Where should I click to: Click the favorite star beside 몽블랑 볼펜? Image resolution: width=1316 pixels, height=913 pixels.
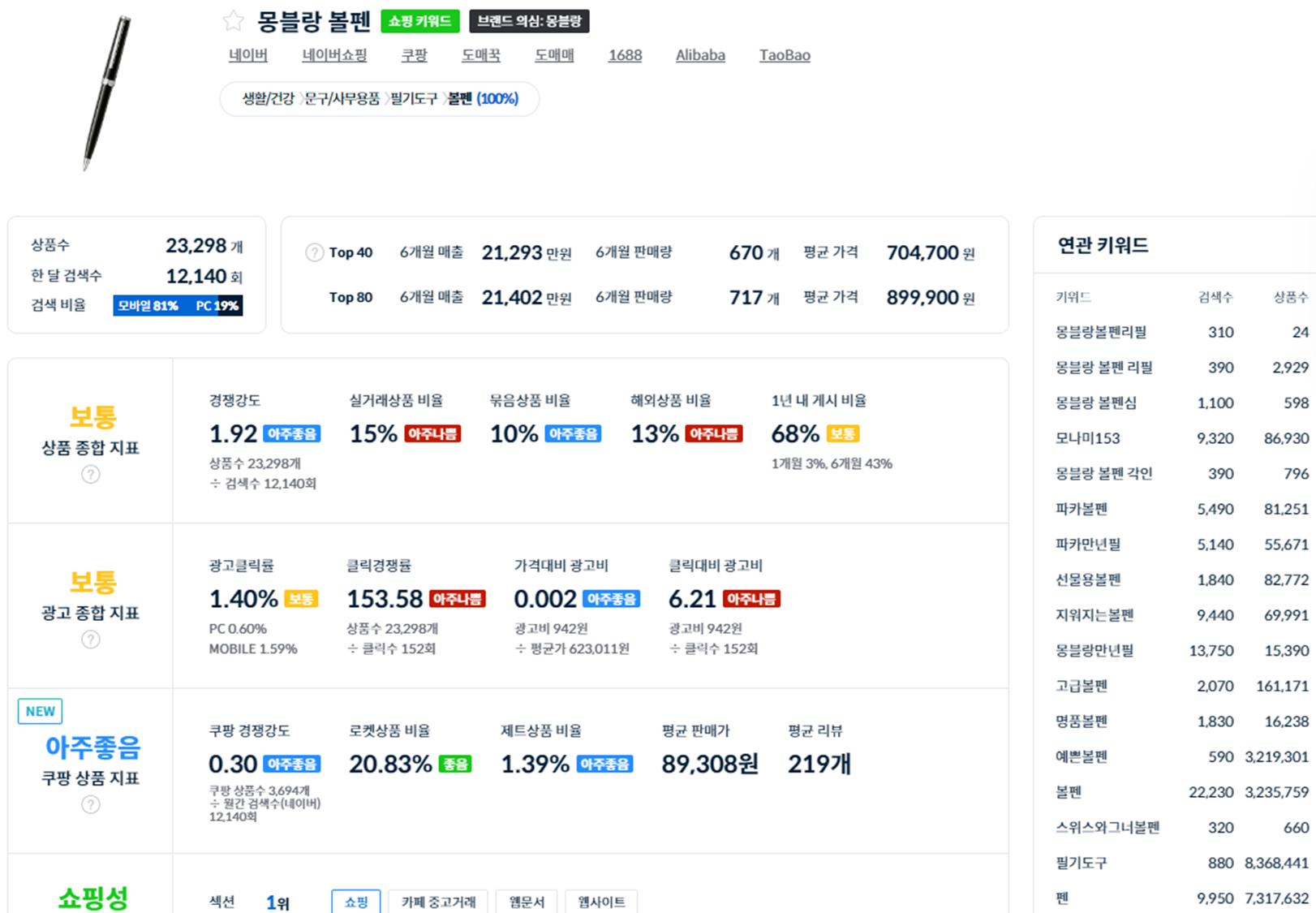pos(234,21)
